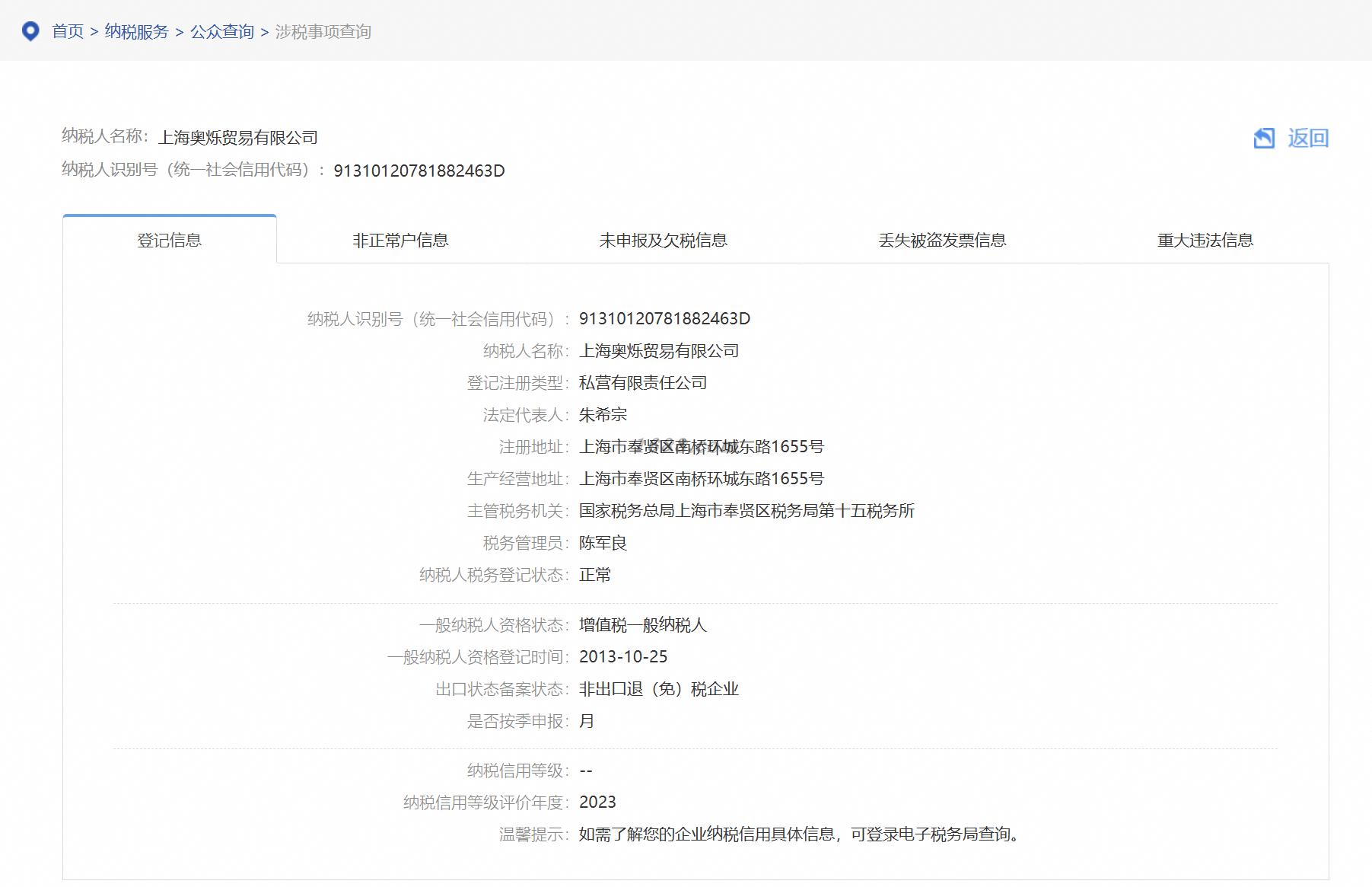Click 私营有限责任公司 registration type value
This screenshot has height=887, width=1372.
(x=643, y=383)
